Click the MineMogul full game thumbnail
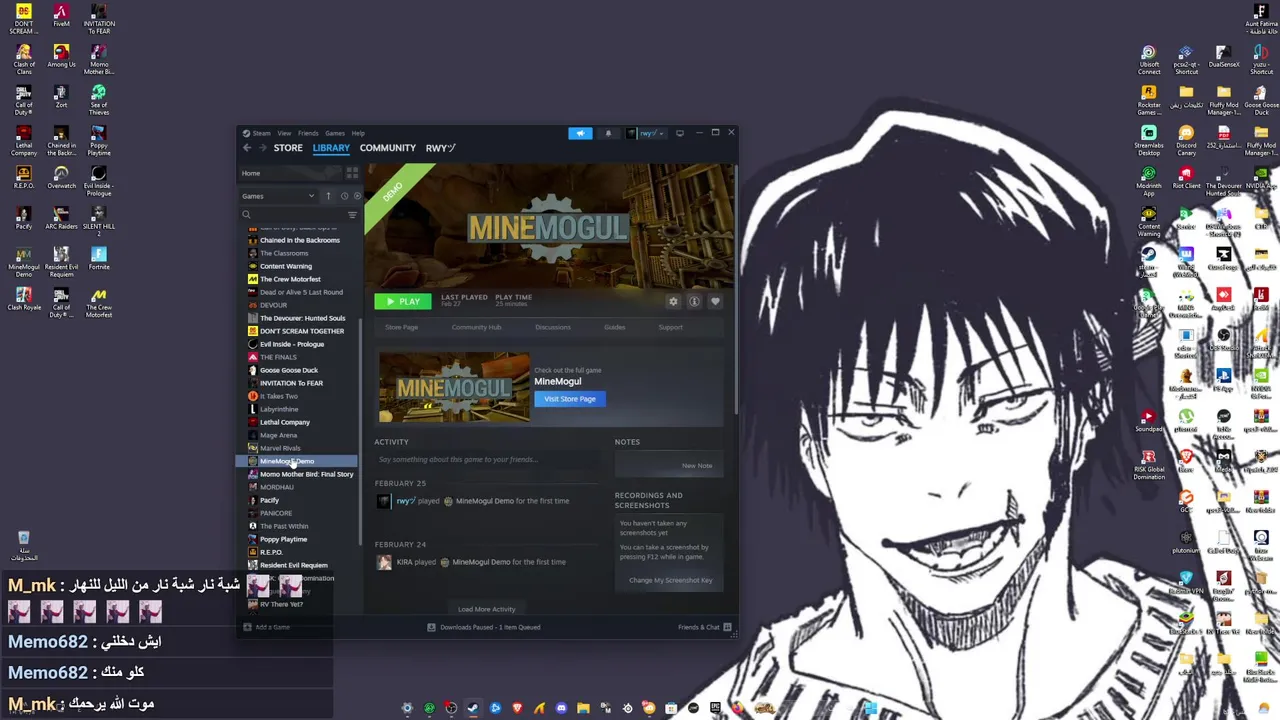Viewport: 1280px width, 720px height. tap(454, 387)
